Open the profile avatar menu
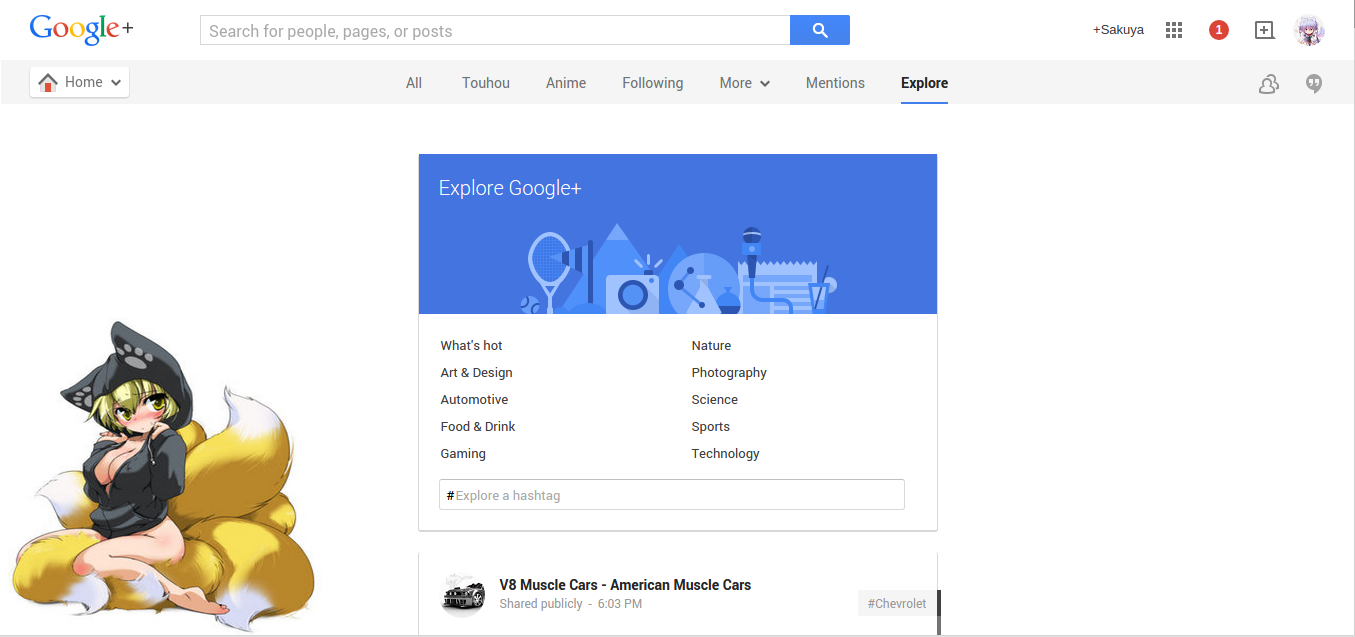 (1309, 30)
